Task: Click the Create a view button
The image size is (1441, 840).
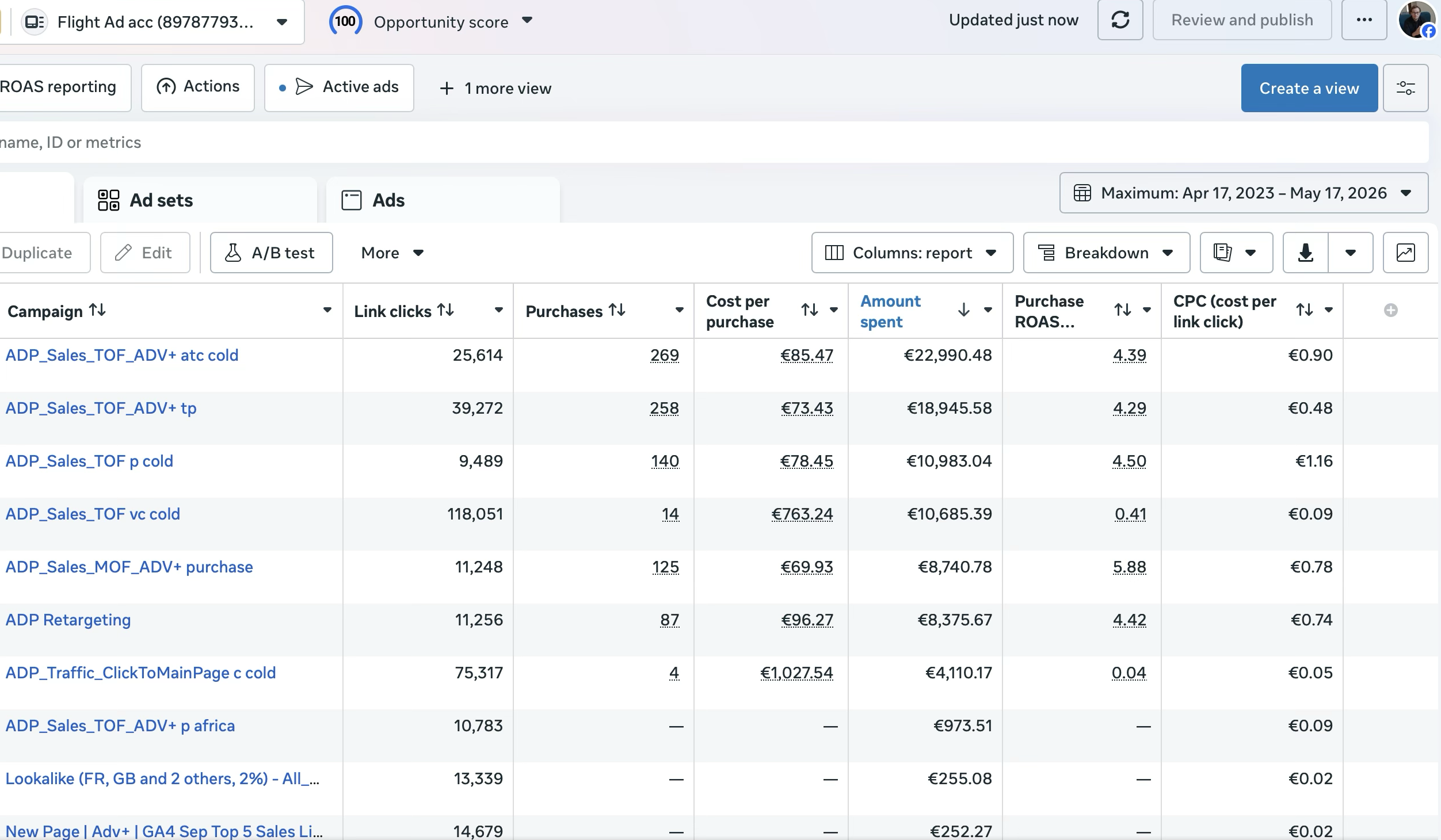Action: coord(1309,88)
